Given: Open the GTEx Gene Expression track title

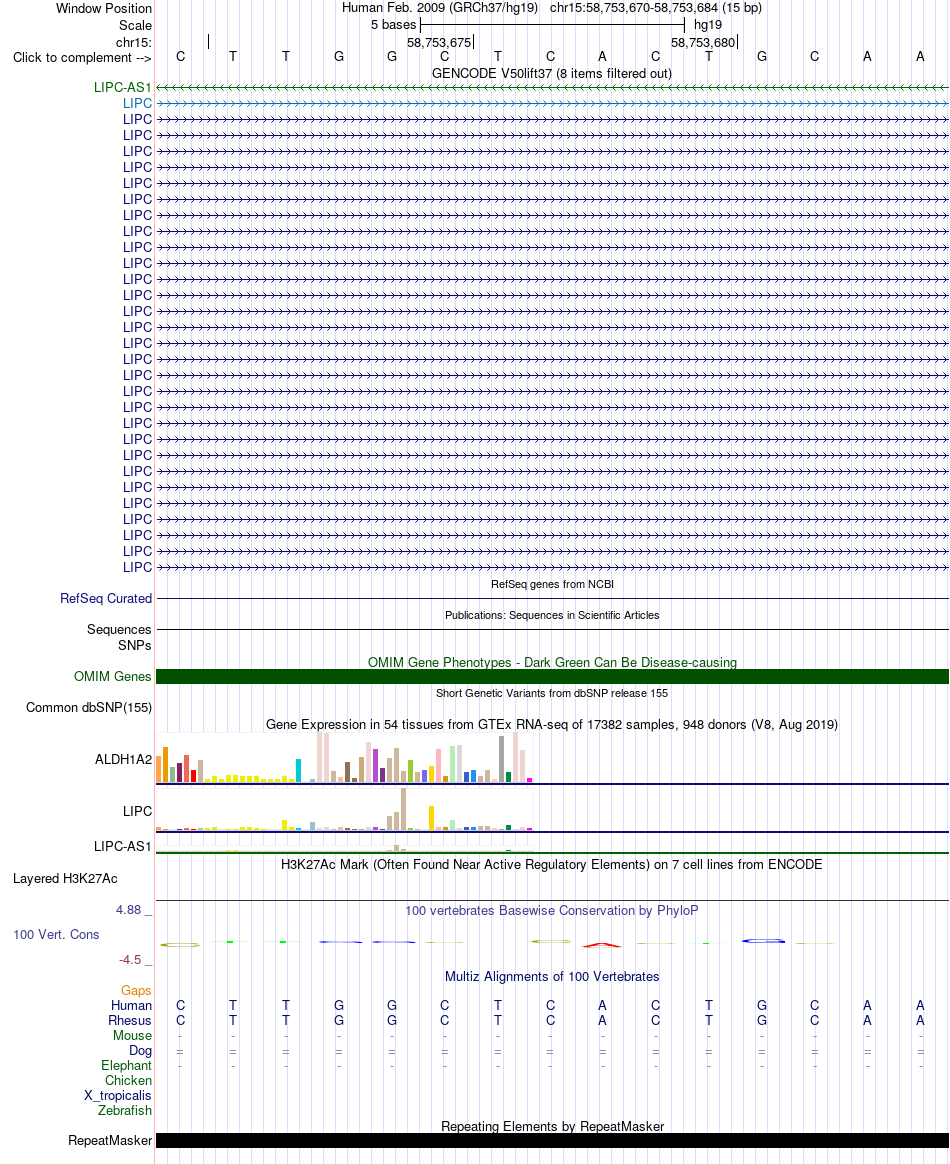Looking at the screenshot, I should [x=552, y=725].
